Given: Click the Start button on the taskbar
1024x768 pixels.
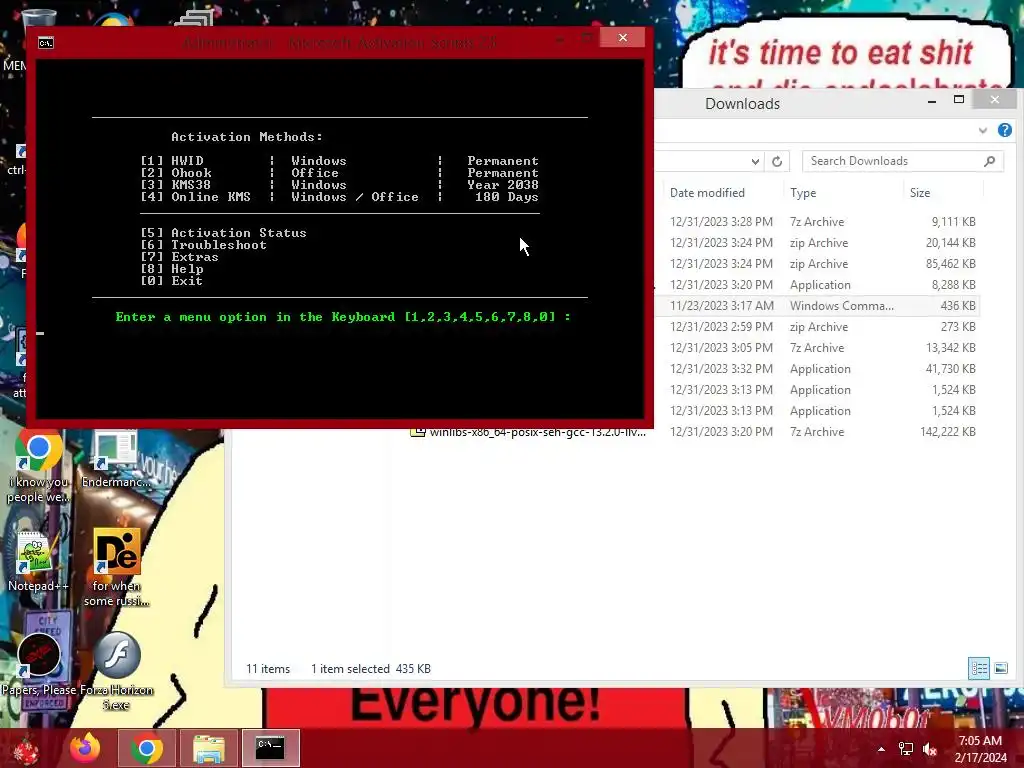Looking at the screenshot, I should point(27,748).
